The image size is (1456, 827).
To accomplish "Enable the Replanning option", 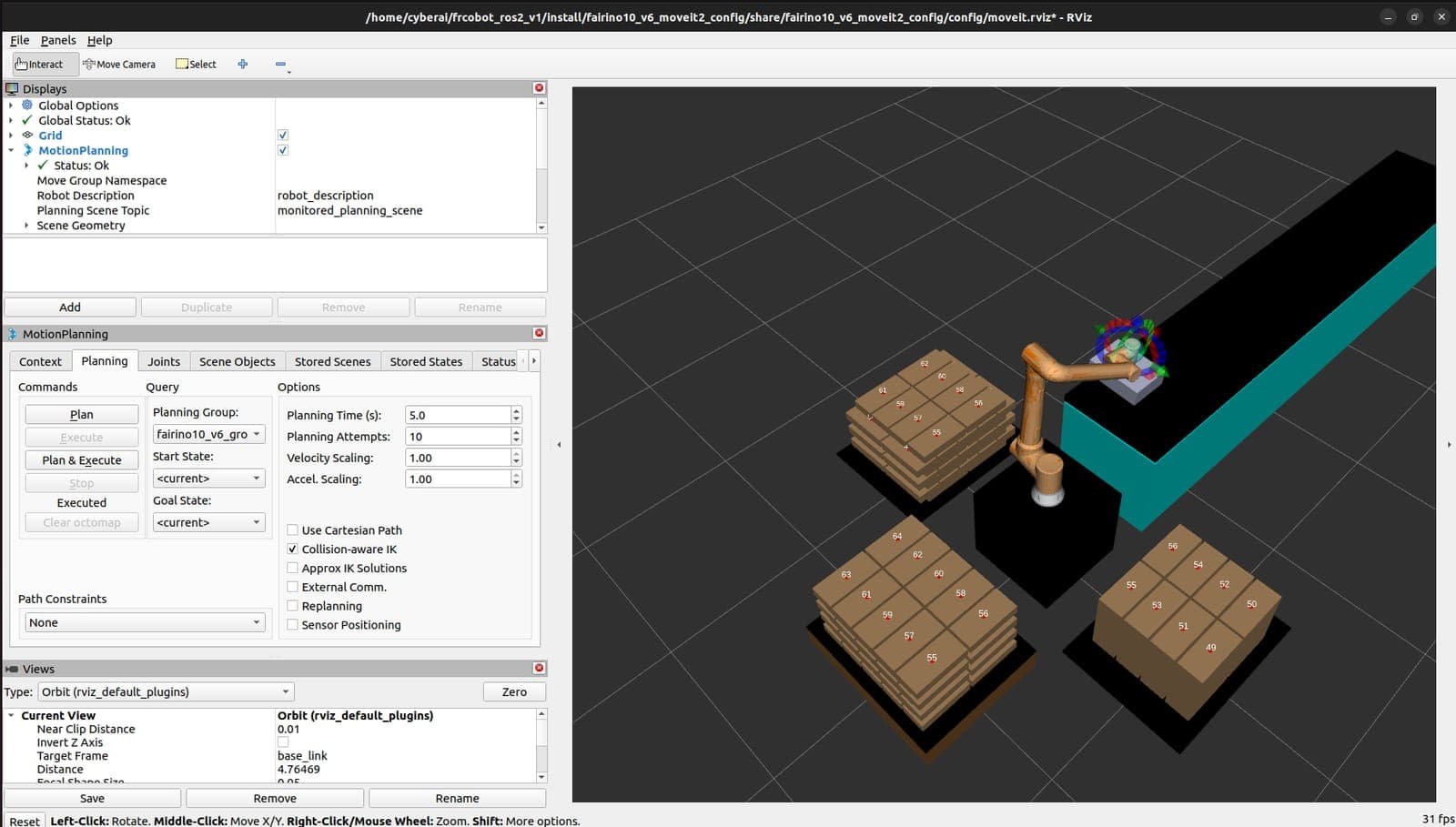I will click(292, 606).
